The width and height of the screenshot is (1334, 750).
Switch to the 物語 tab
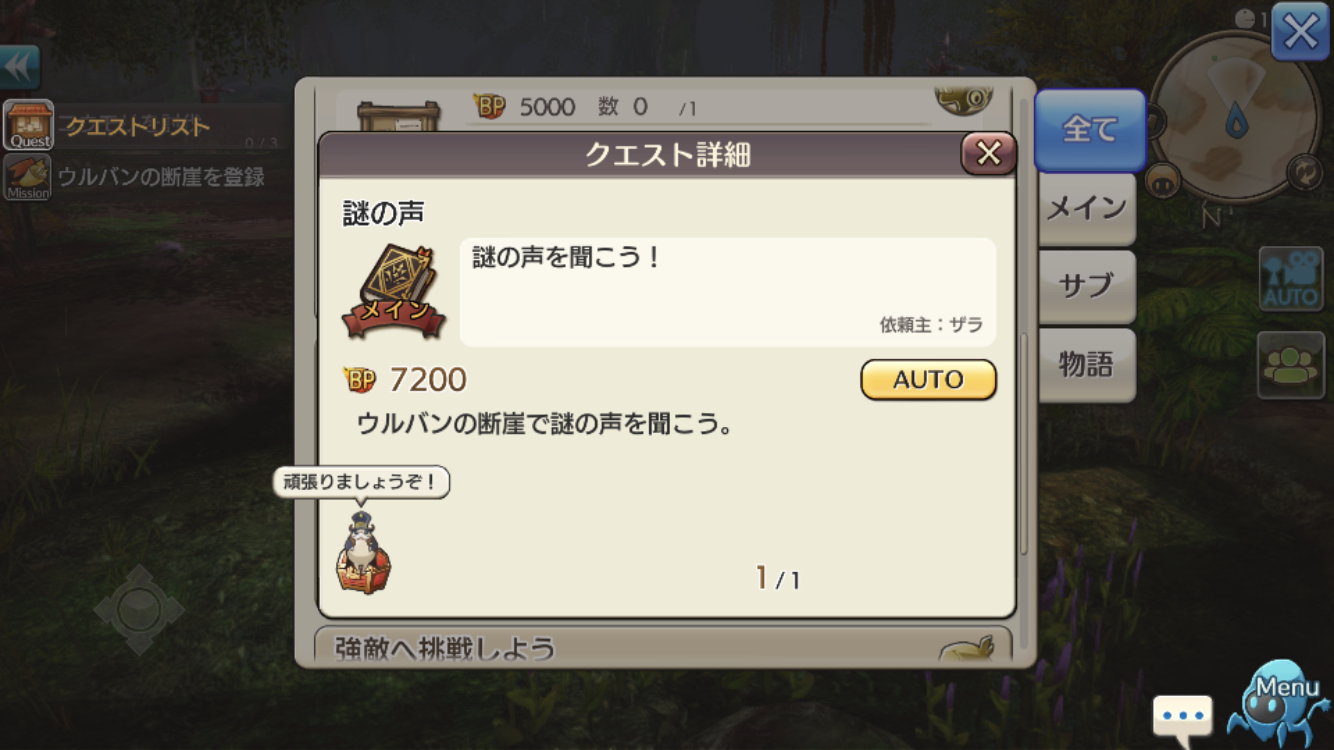tap(1087, 365)
